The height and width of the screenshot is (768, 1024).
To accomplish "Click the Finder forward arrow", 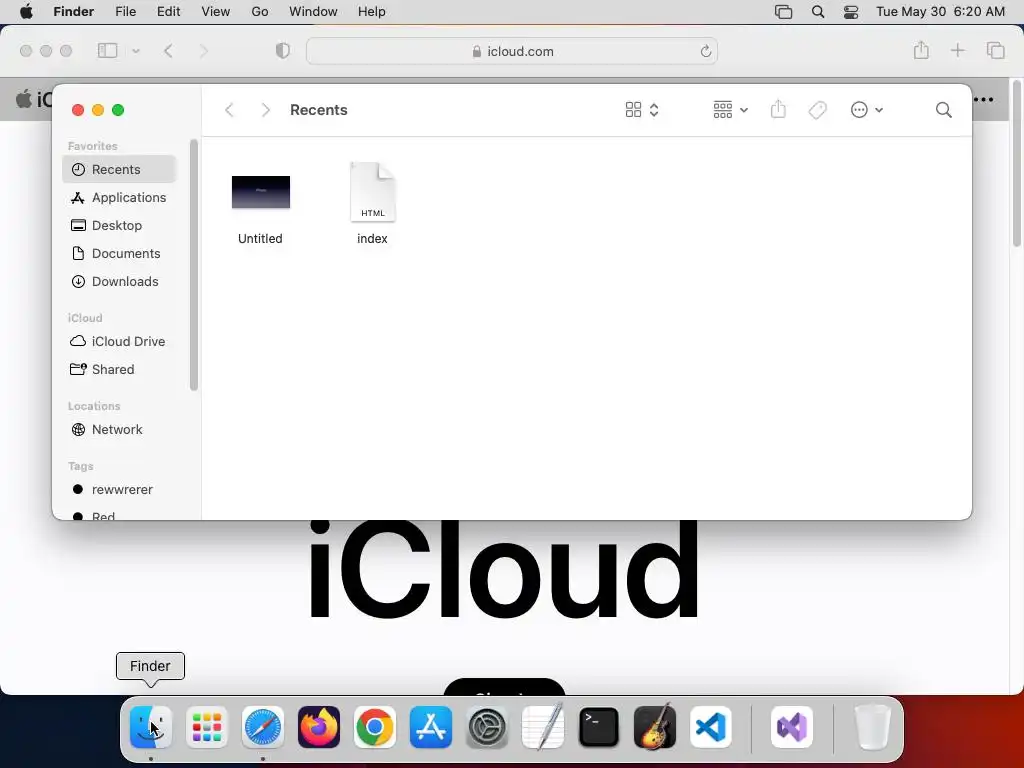I will pos(265,110).
